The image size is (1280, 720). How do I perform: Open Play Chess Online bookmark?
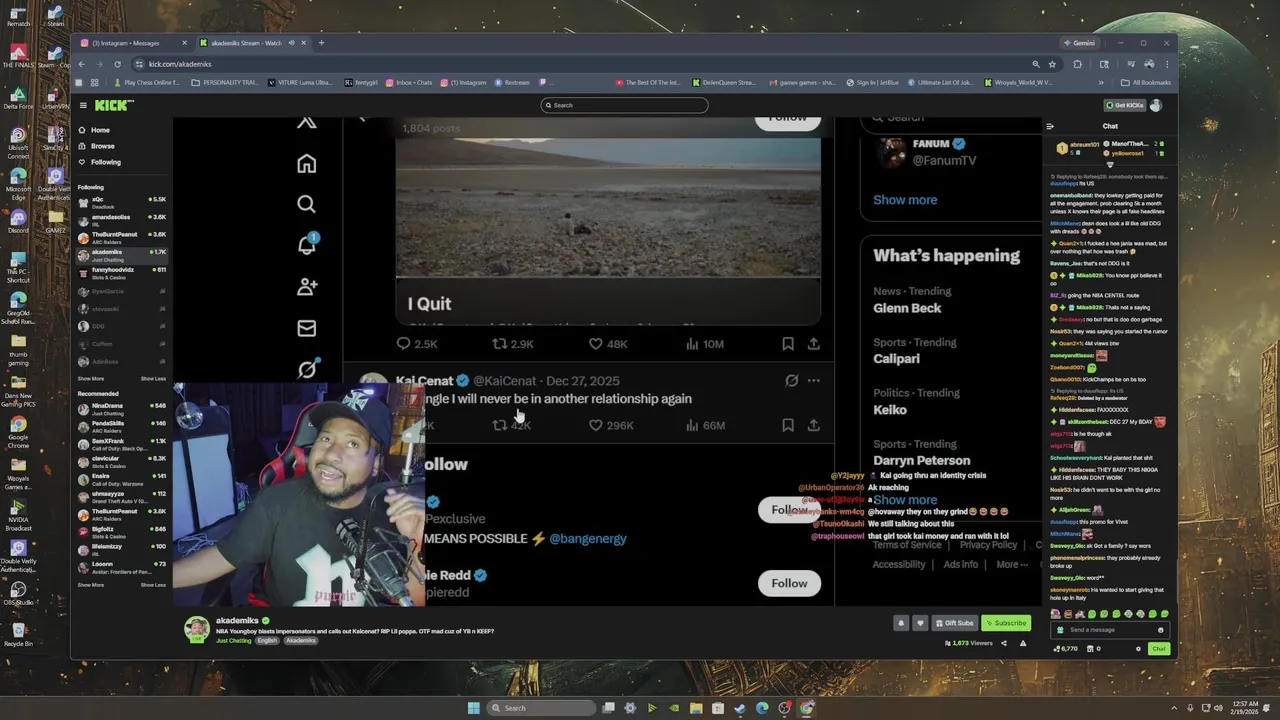[x=147, y=83]
